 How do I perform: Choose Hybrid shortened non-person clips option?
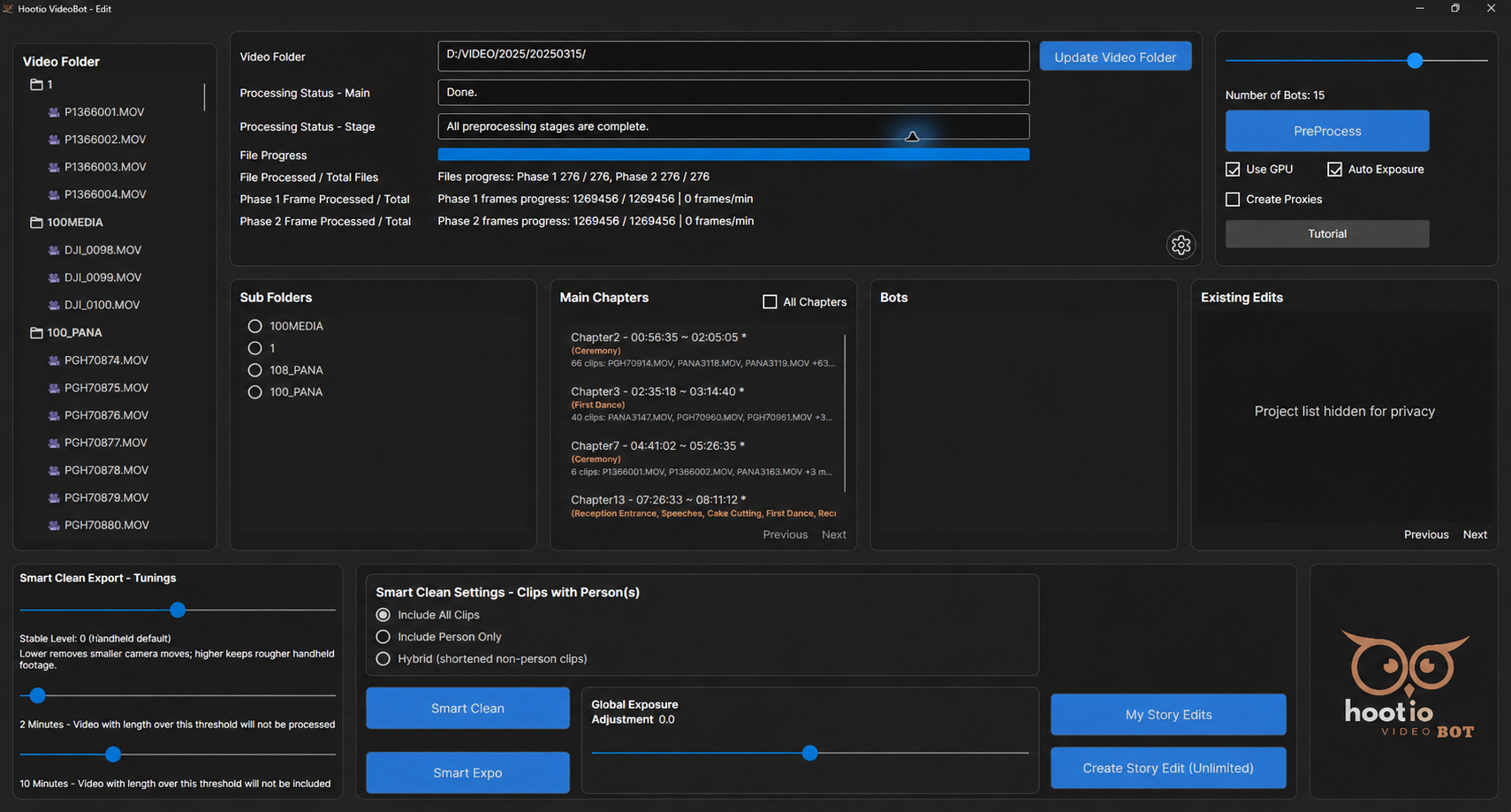[383, 659]
